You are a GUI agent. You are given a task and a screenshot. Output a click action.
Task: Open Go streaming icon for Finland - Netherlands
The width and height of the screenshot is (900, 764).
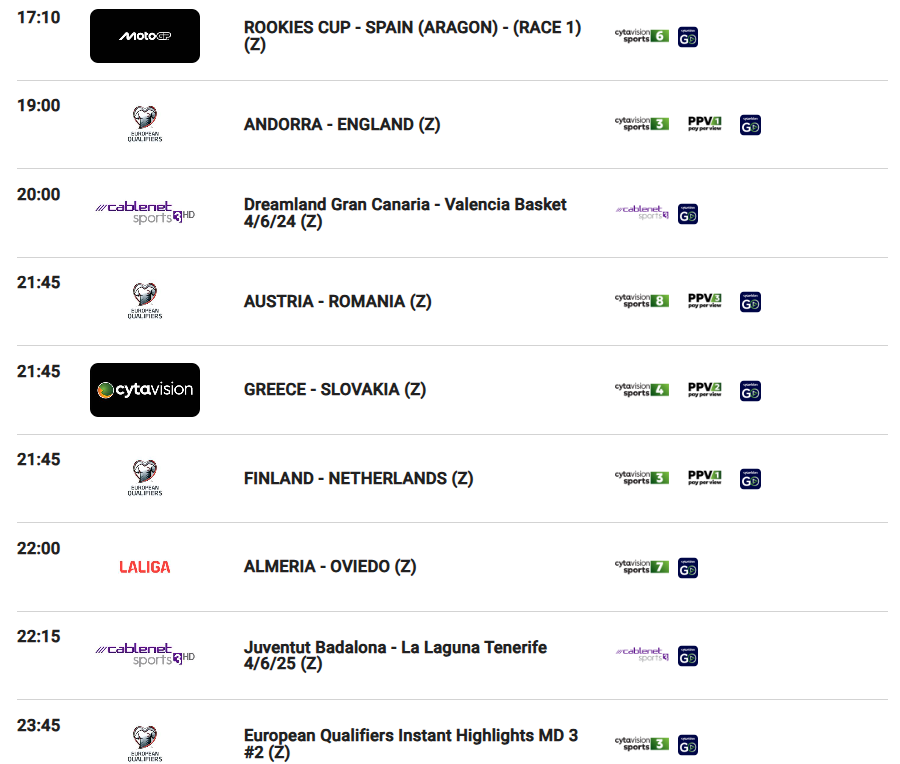tap(750, 479)
